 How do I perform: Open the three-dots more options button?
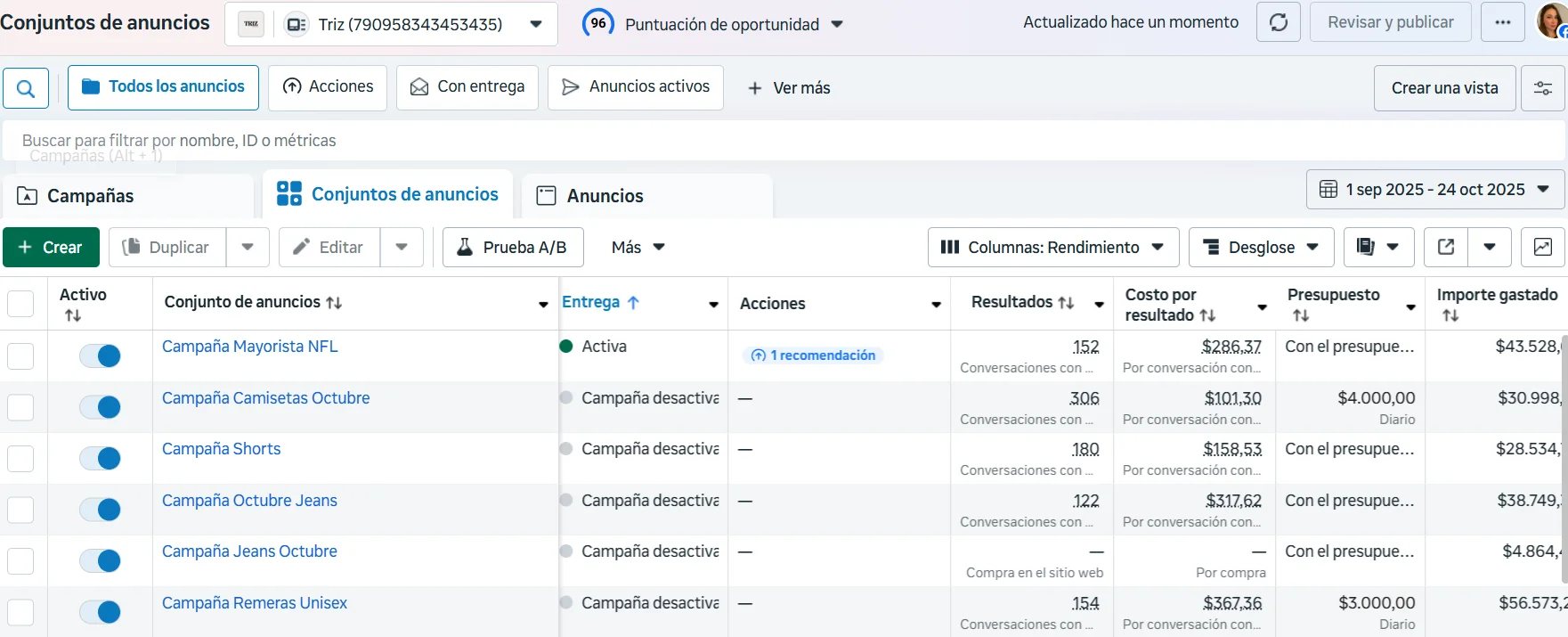1503,22
